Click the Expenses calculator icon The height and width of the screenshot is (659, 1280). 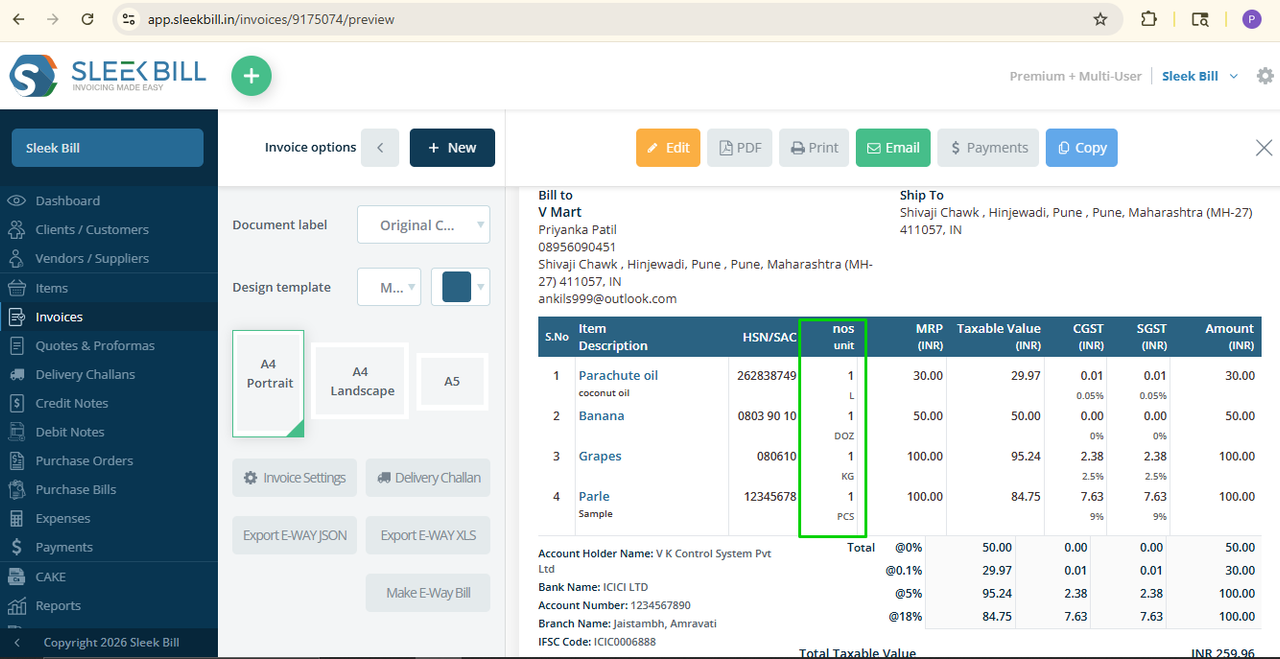[x=16, y=518]
